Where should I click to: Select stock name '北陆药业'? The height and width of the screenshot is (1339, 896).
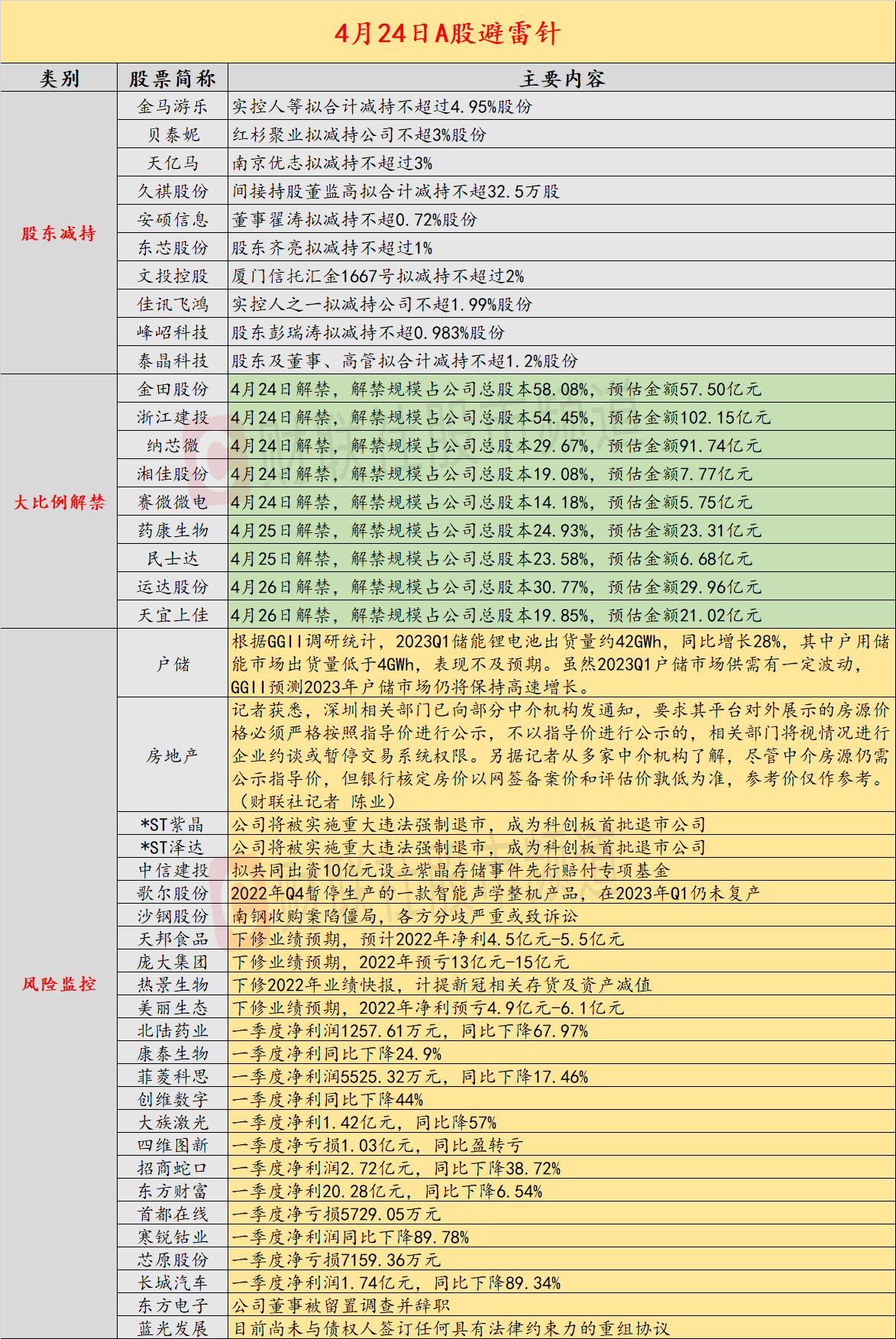pos(173,1030)
